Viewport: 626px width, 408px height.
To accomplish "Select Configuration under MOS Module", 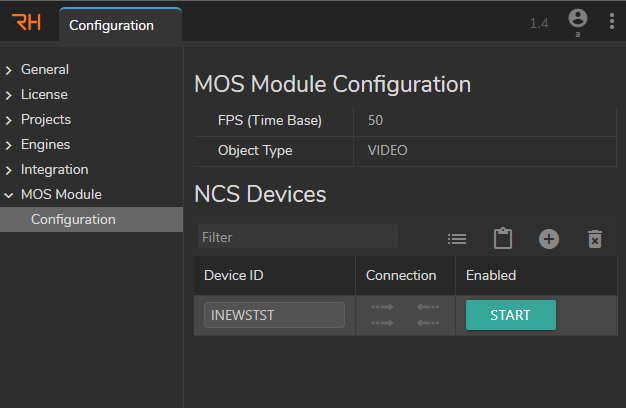I will tap(73, 219).
